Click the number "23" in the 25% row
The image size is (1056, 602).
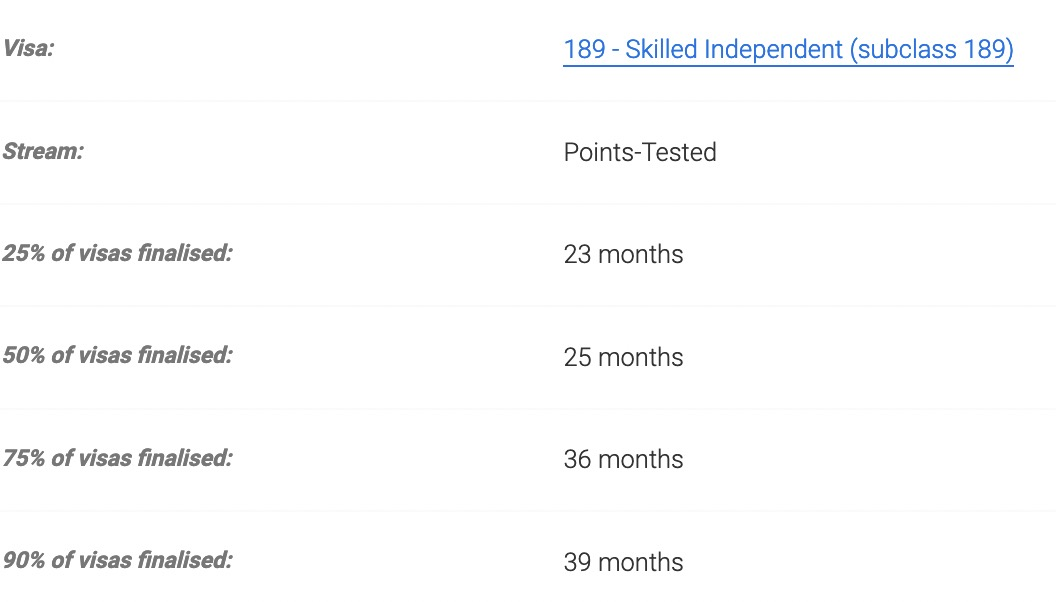coord(577,255)
